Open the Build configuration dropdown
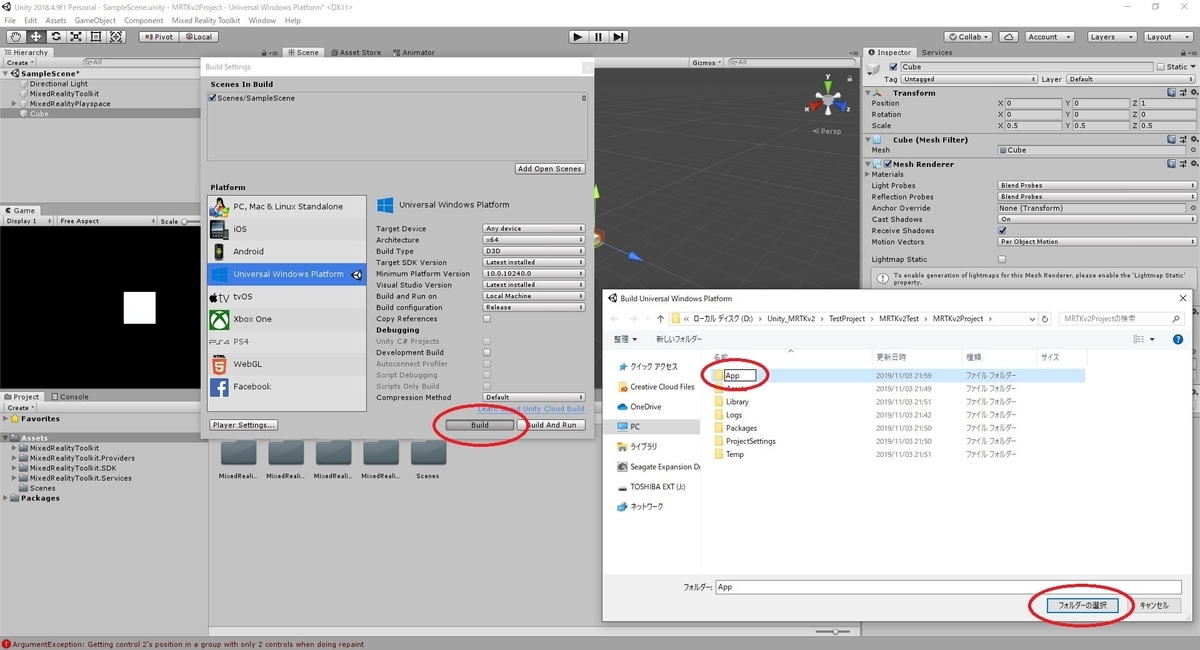The width and height of the screenshot is (1200, 650). pos(534,307)
